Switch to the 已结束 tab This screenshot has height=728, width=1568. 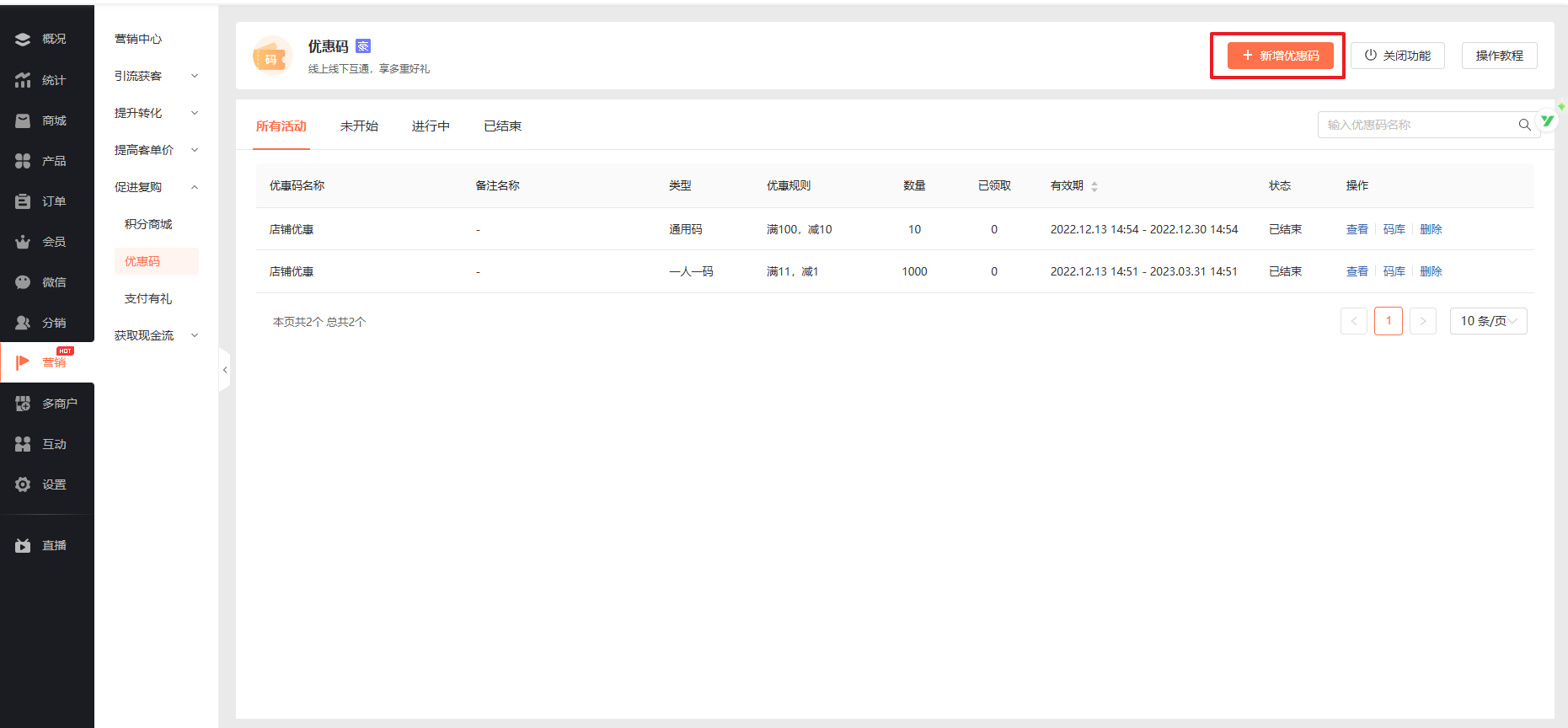click(502, 126)
